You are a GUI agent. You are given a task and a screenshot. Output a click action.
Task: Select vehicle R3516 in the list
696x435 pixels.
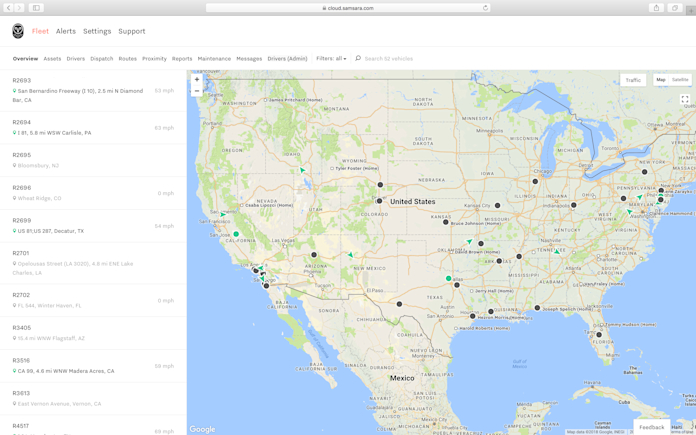click(93, 366)
